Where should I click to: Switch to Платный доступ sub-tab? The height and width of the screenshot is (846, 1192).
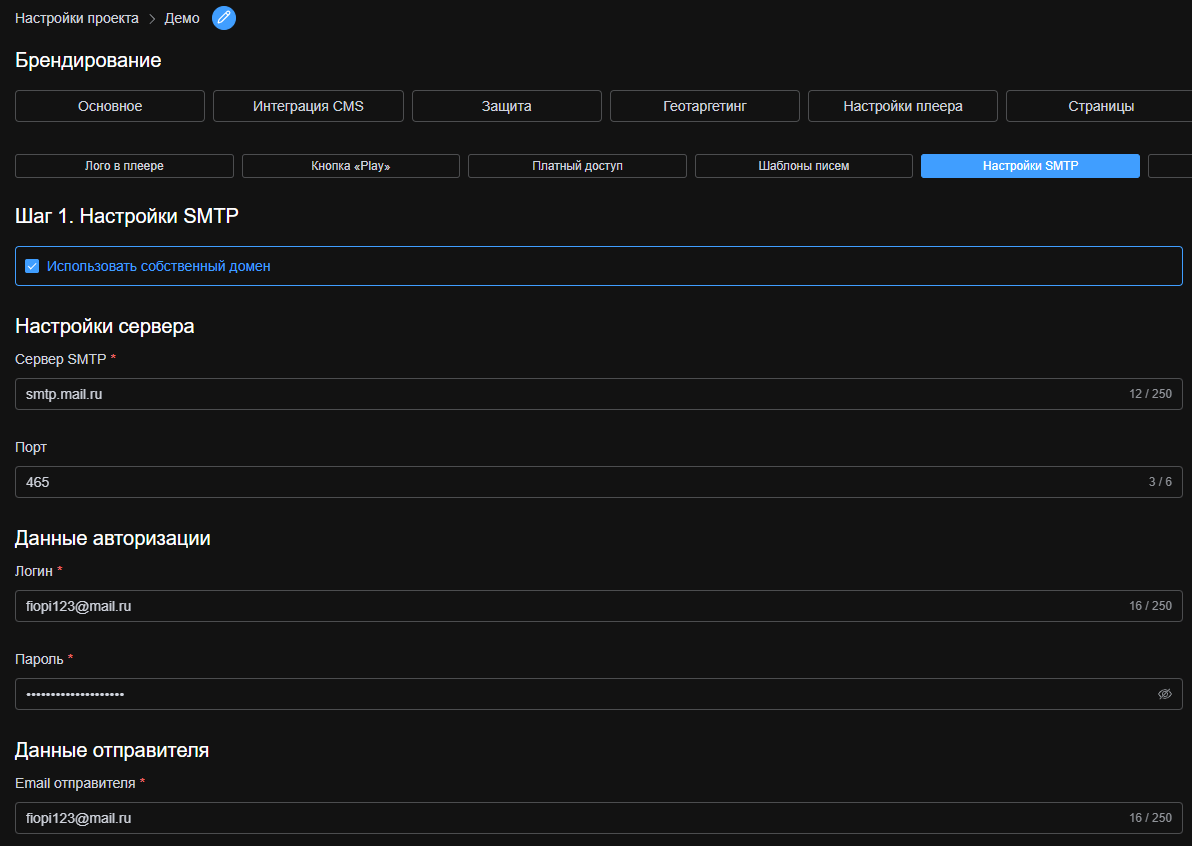pyautogui.click(x=577, y=166)
